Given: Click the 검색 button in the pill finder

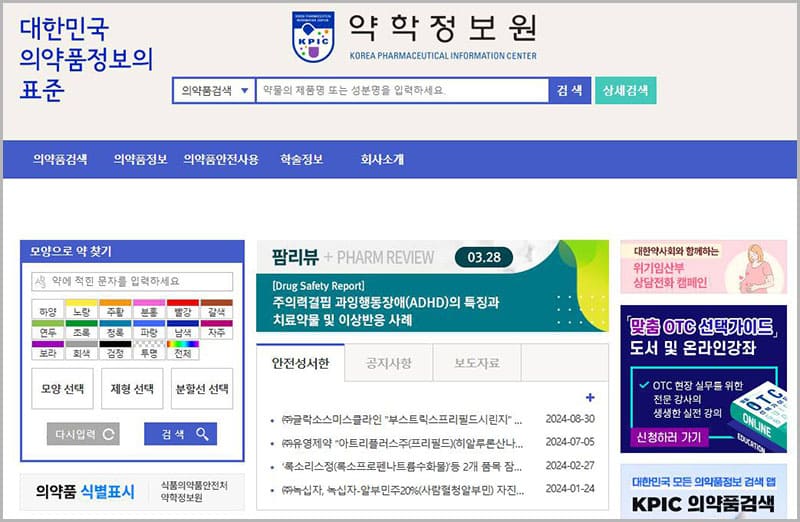Looking at the screenshot, I should 181,434.
